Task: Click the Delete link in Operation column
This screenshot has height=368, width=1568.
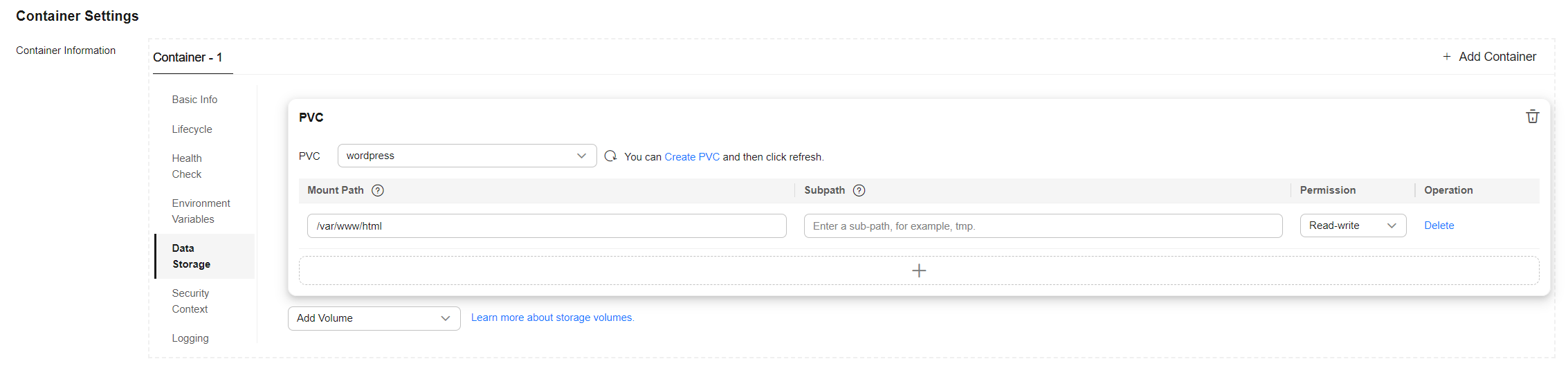Action: click(x=1439, y=226)
